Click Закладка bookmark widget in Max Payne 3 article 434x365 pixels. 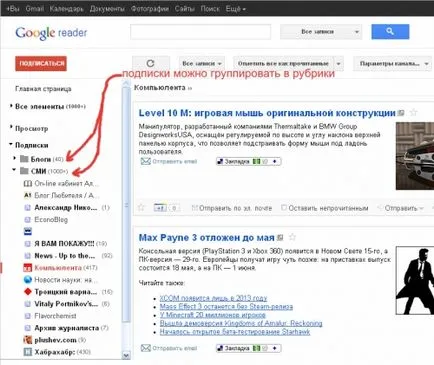(x=248, y=348)
